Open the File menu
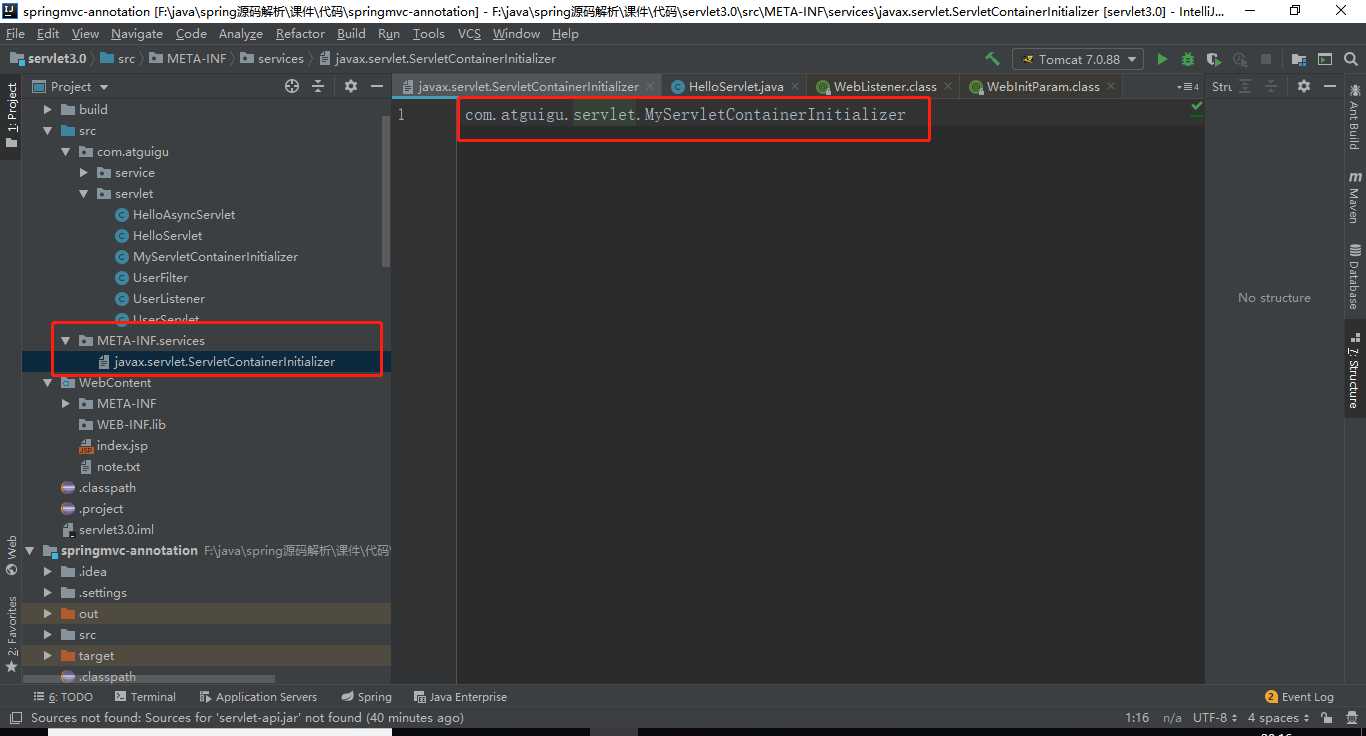Viewport: 1366px width, 736px height. pos(15,33)
